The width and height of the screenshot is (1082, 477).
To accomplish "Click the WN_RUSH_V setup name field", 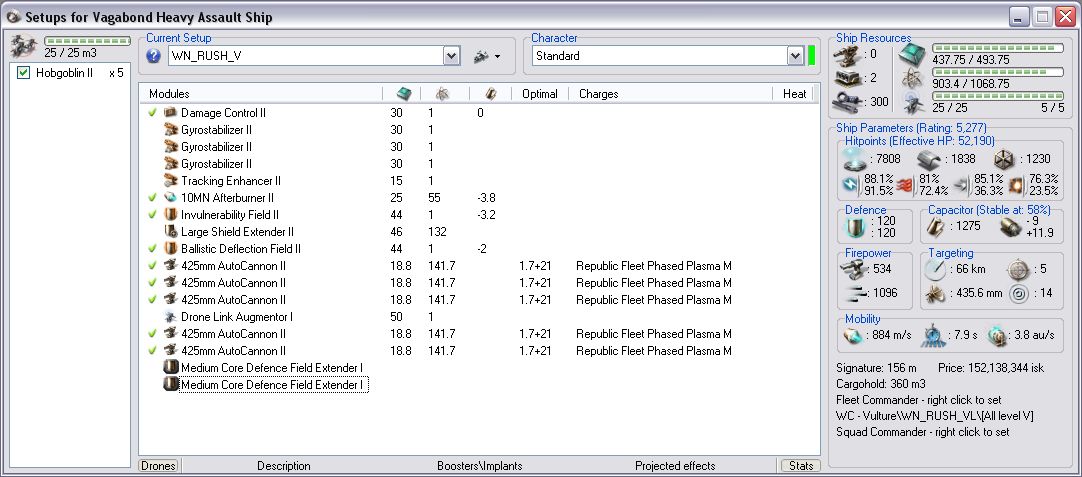I will tap(306, 57).
